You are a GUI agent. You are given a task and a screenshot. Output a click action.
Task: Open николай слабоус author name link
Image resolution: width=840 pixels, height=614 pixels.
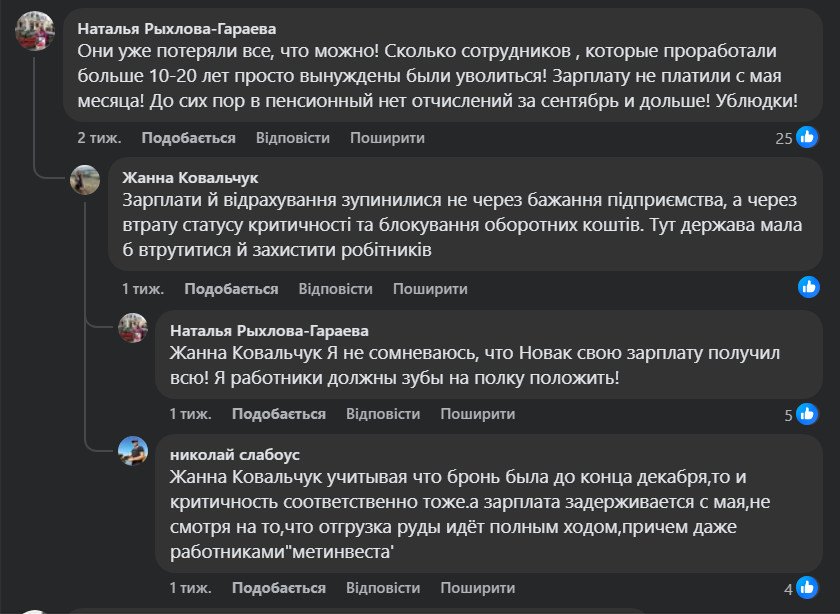point(234,454)
